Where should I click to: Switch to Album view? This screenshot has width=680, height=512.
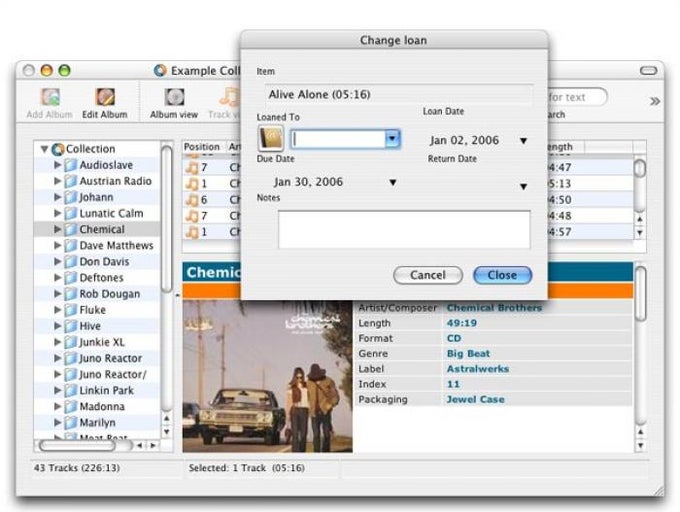(174, 103)
